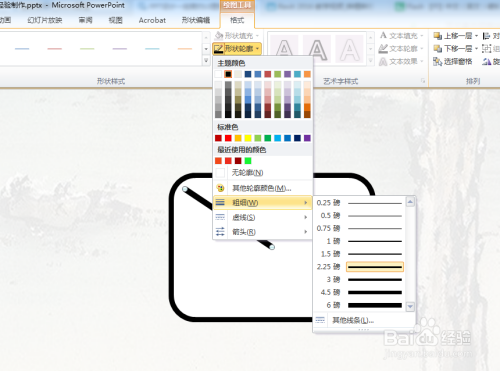Click the More Lines (其他线条) icon
Viewport: 500px width, 371px height.
coord(320,320)
